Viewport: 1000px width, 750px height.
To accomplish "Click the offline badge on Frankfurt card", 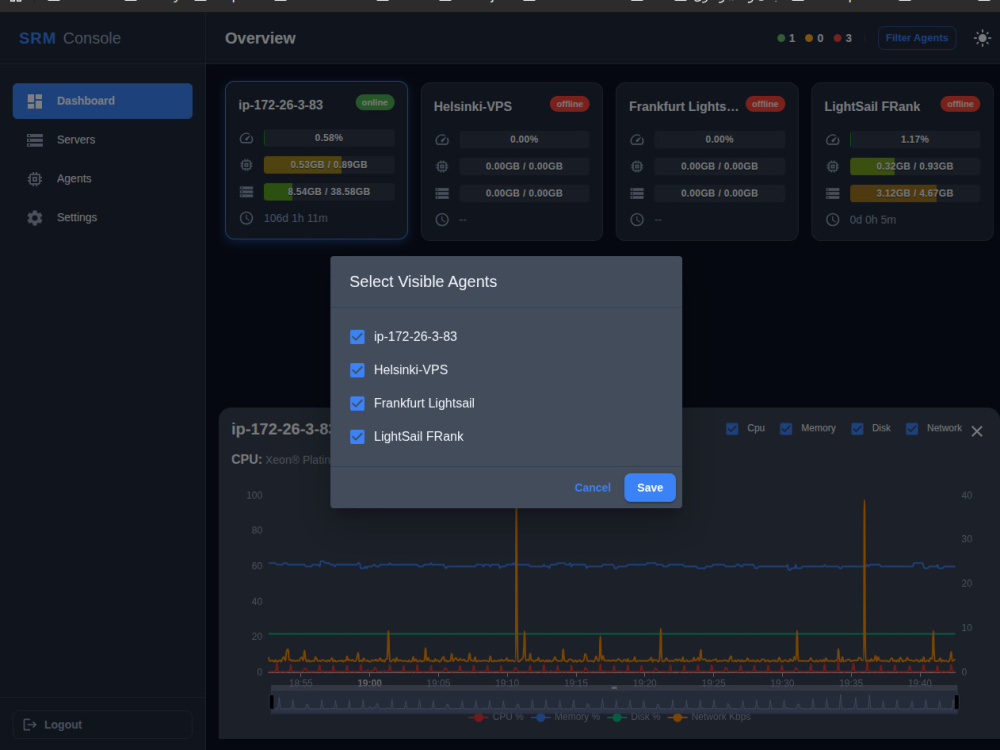I will pyautogui.click(x=765, y=104).
